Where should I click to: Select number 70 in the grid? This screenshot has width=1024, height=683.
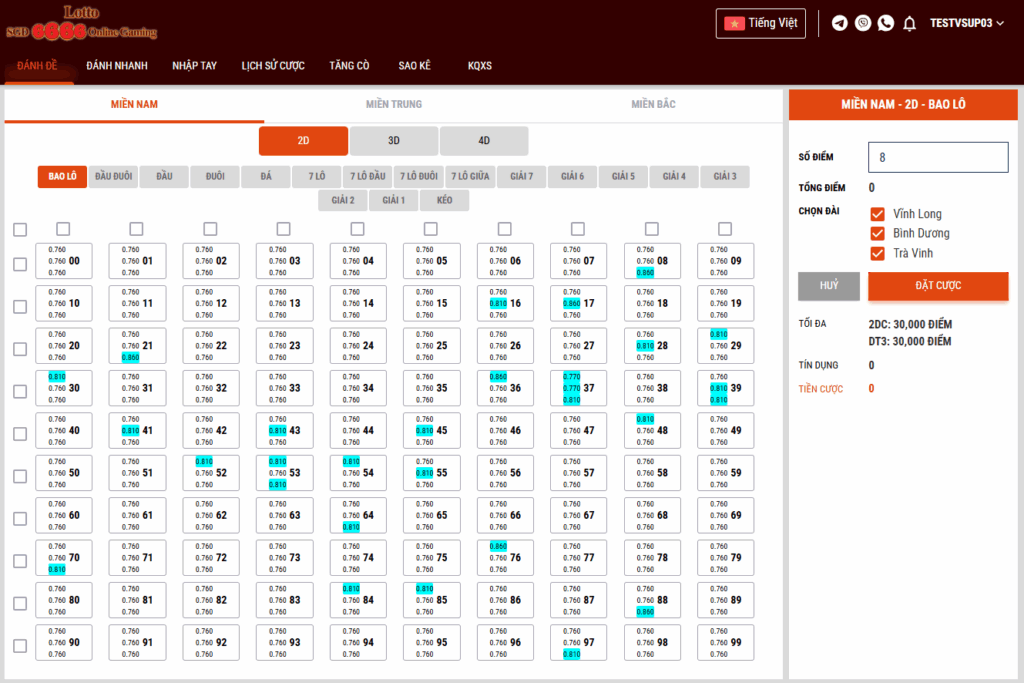(x=64, y=558)
